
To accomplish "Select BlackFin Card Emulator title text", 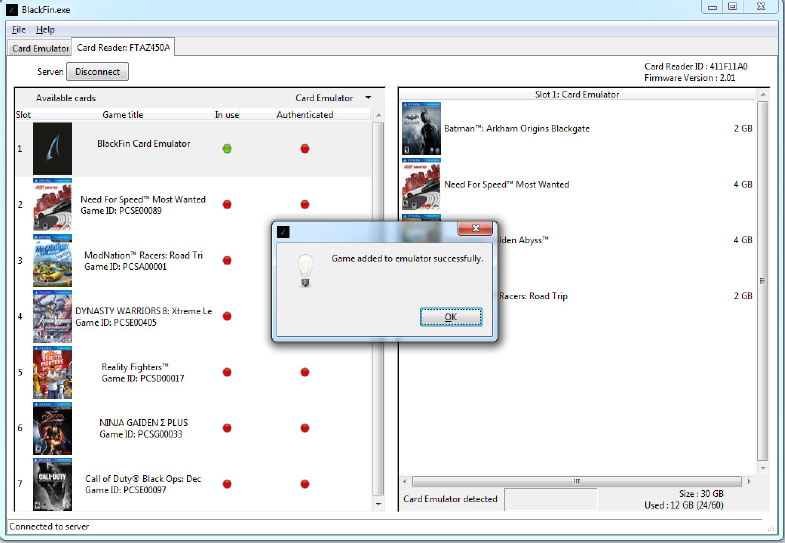I will click(x=144, y=144).
